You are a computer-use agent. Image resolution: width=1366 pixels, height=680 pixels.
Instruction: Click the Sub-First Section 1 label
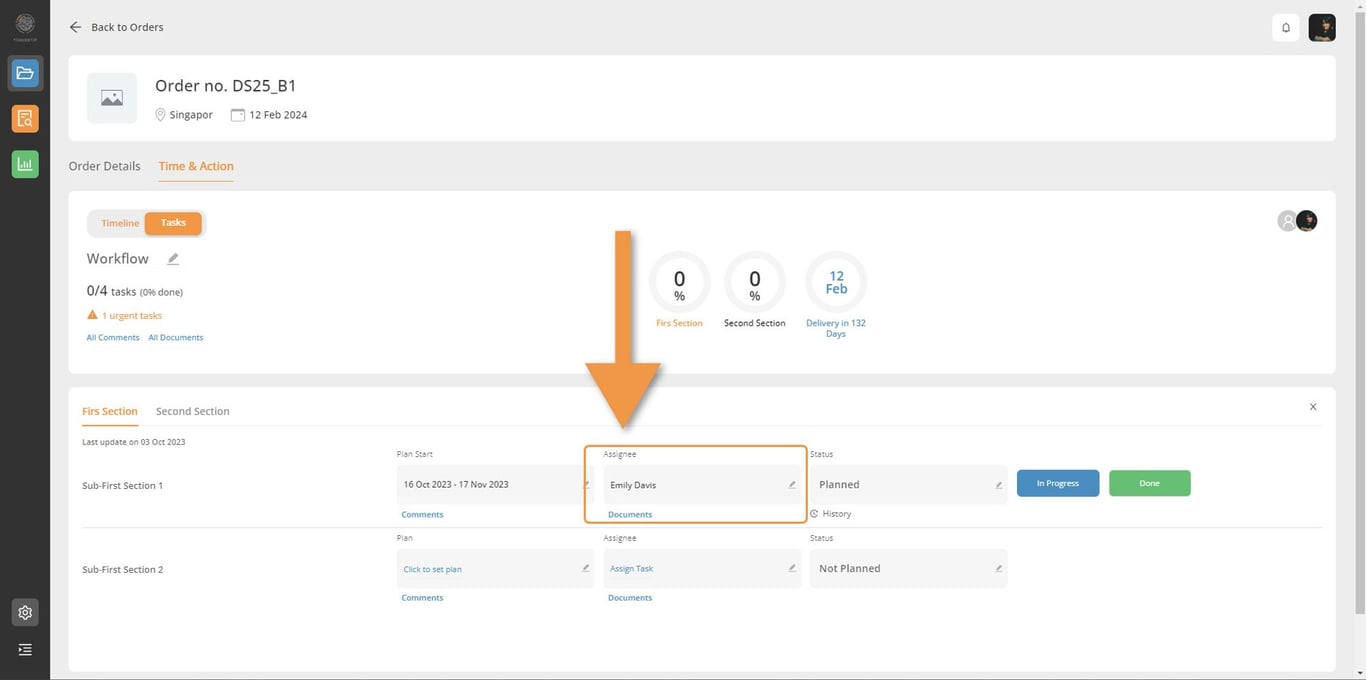[122, 485]
